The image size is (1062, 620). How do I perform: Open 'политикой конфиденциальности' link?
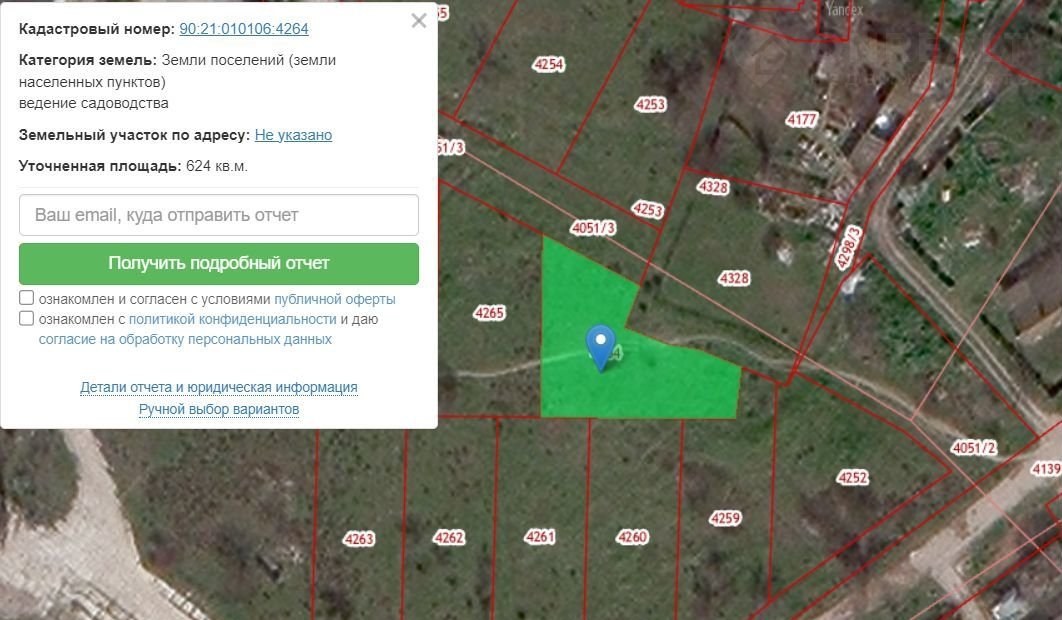(x=232, y=319)
